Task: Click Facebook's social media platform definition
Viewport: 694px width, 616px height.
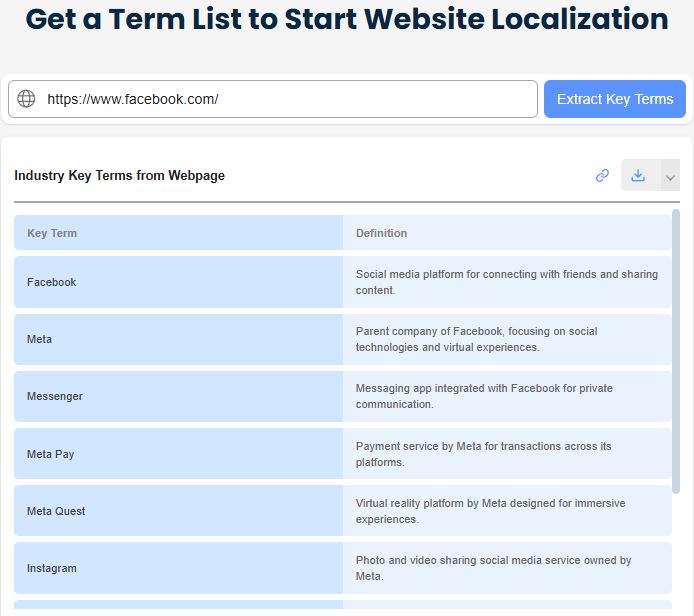Action: pyautogui.click(x=507, y=282)
